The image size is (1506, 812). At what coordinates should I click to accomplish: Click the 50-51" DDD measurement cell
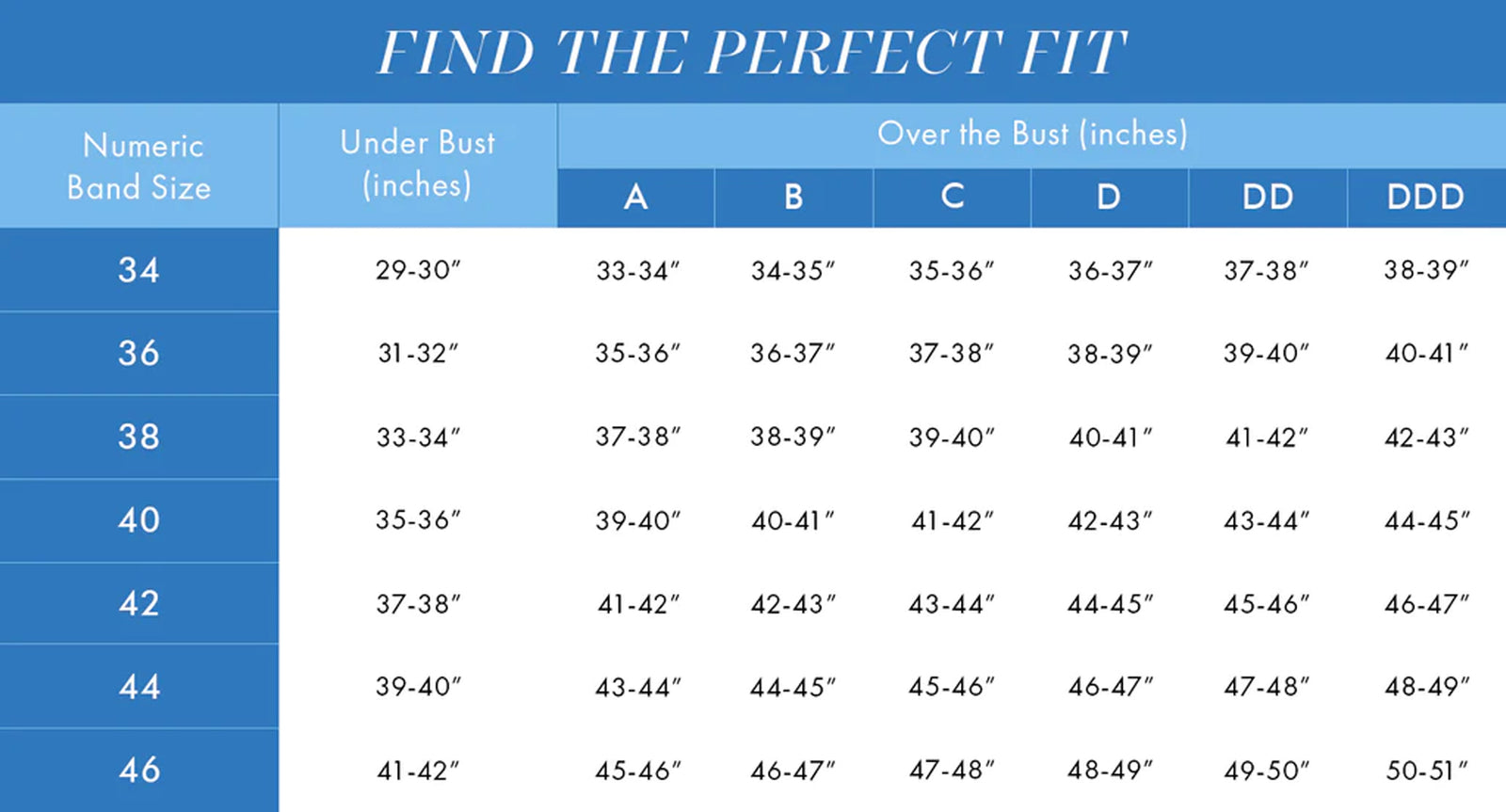1425,771
